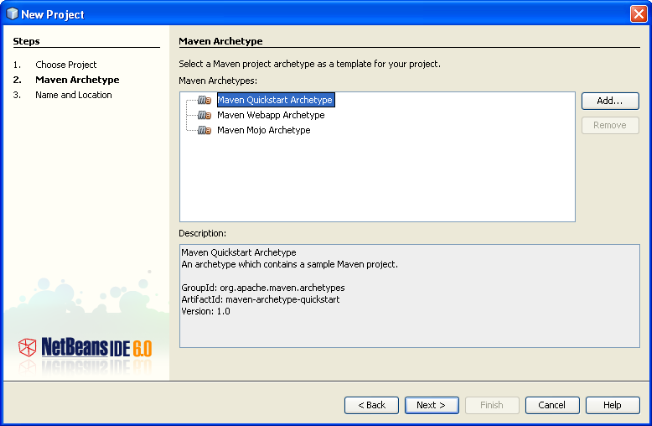Open Help for this wizard
The image size is (652, 426).
click(x=612, y=405)
